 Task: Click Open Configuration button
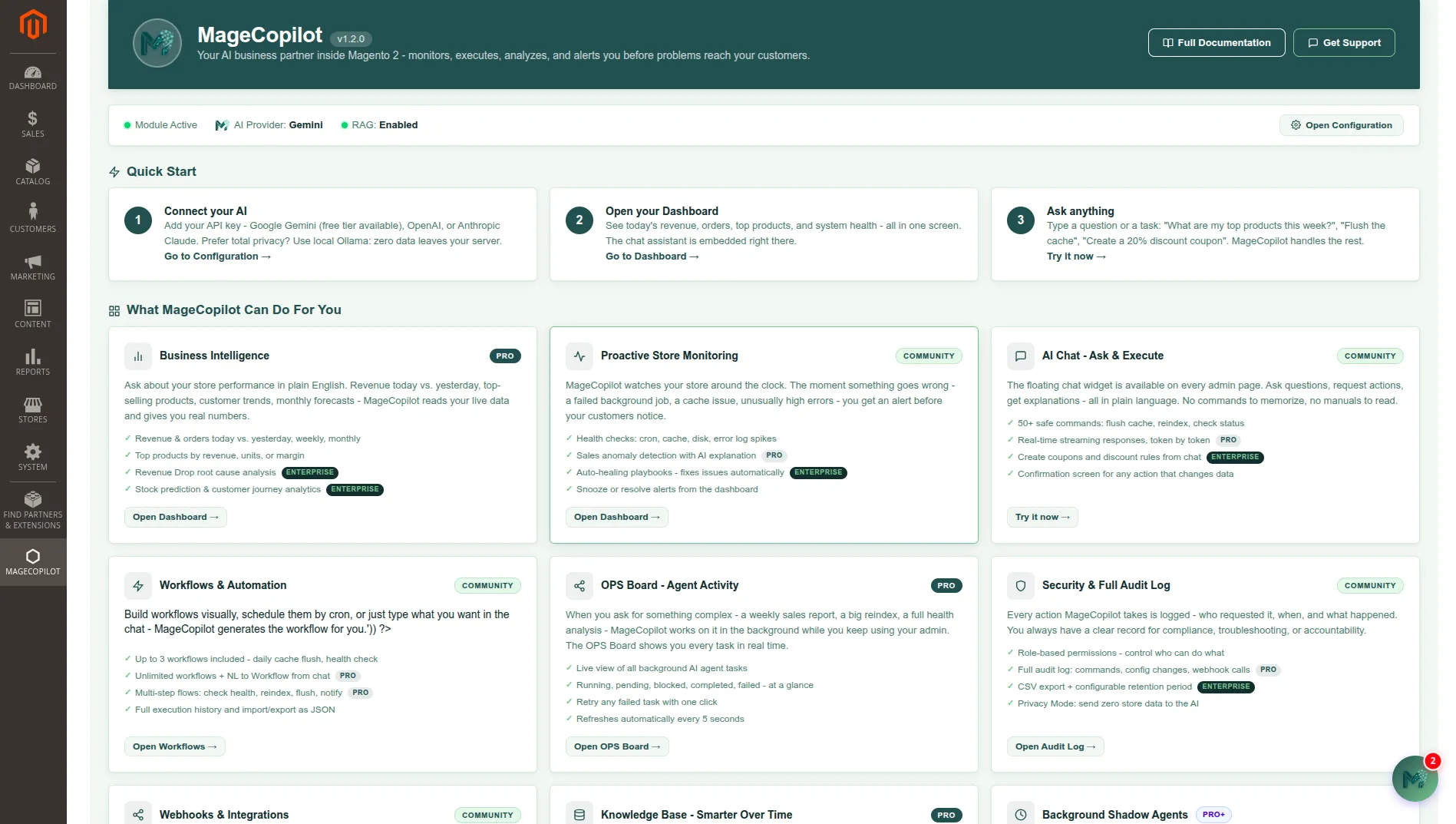1341,125
